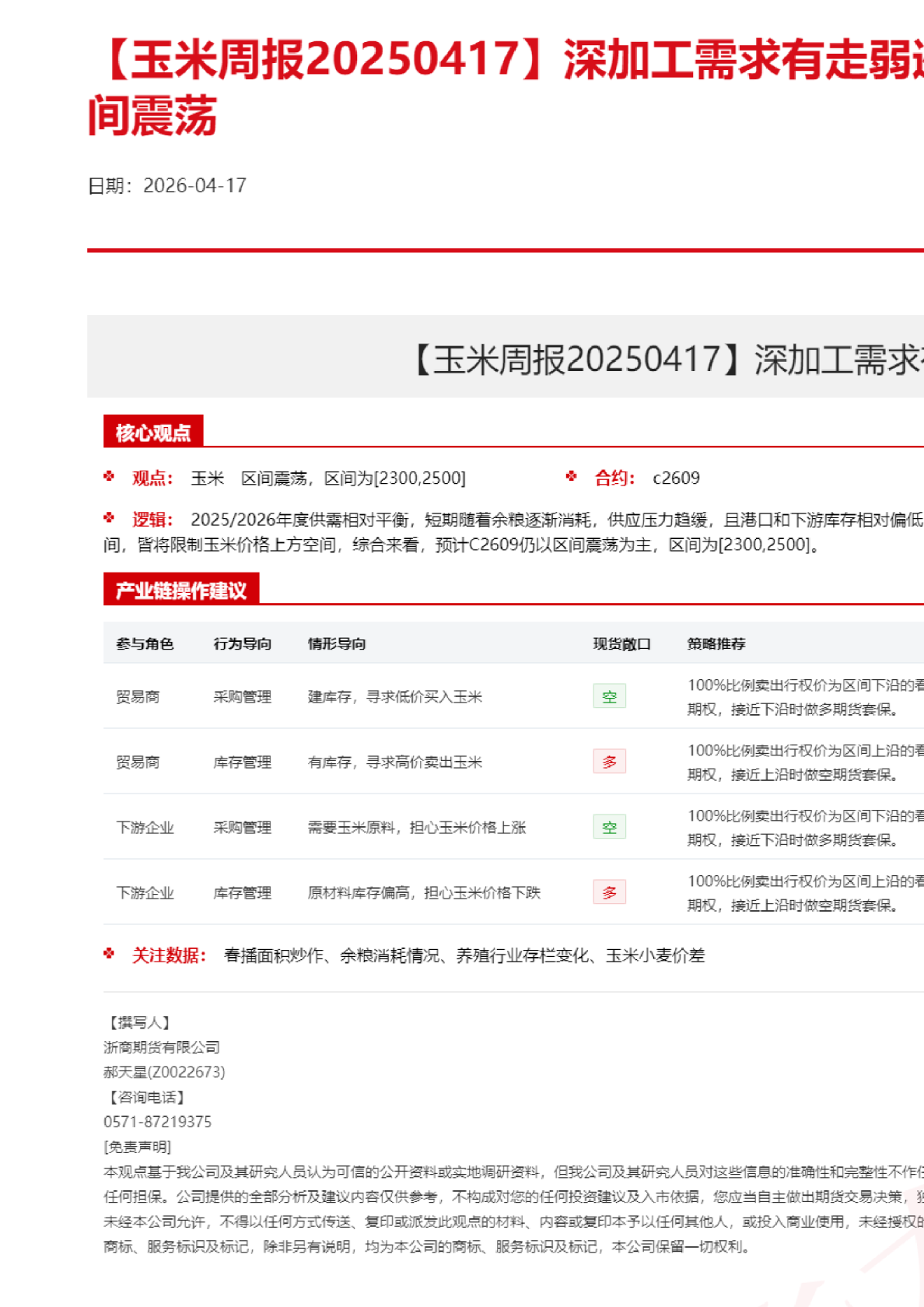The width and height of the screenshot is (924, 1307).
Task: Click green 空 badge in 下游企业 采购管理 row
Action: pyautogui.click(x=609, y=827)
